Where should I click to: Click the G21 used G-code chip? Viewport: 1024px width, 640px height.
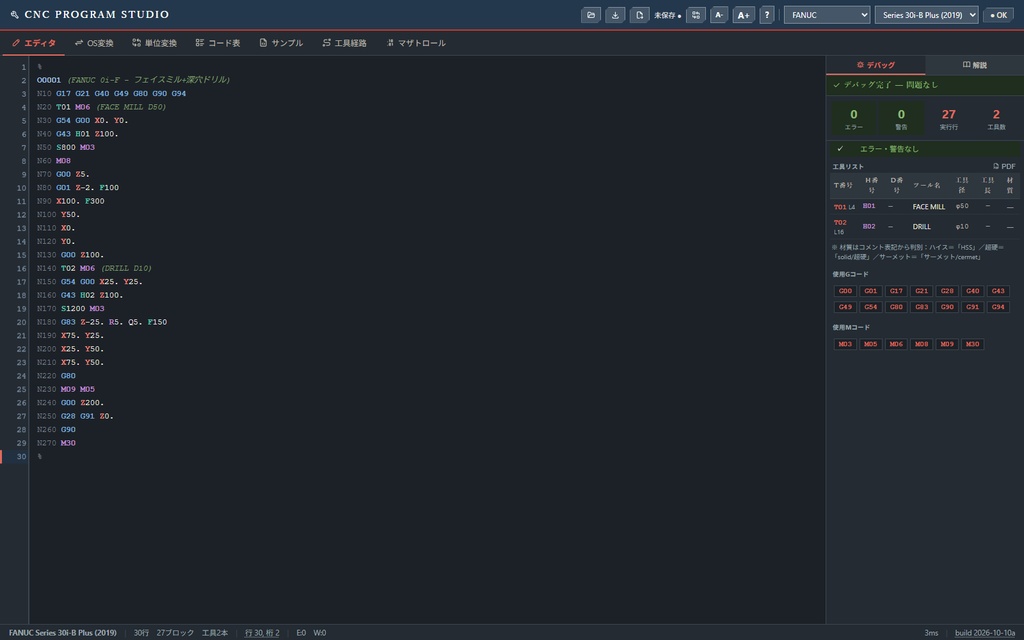point(921,291)
